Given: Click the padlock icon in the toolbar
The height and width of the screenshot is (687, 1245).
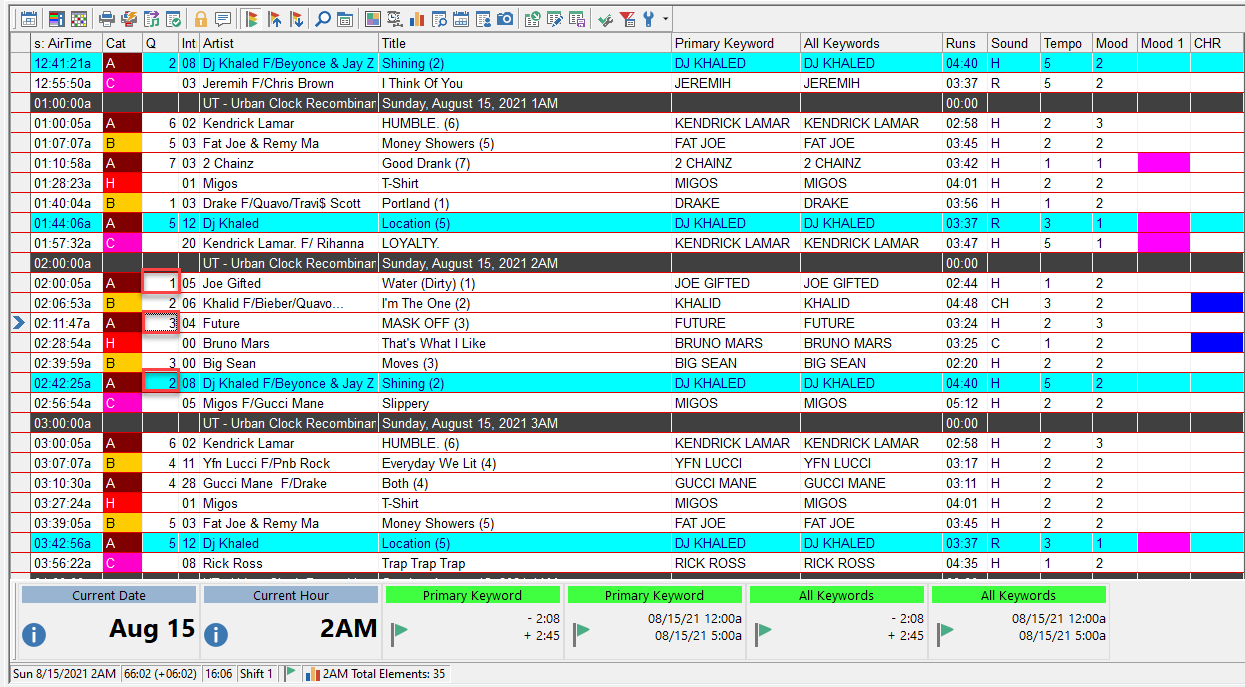Looking at the screenshot, I should 201,19.
